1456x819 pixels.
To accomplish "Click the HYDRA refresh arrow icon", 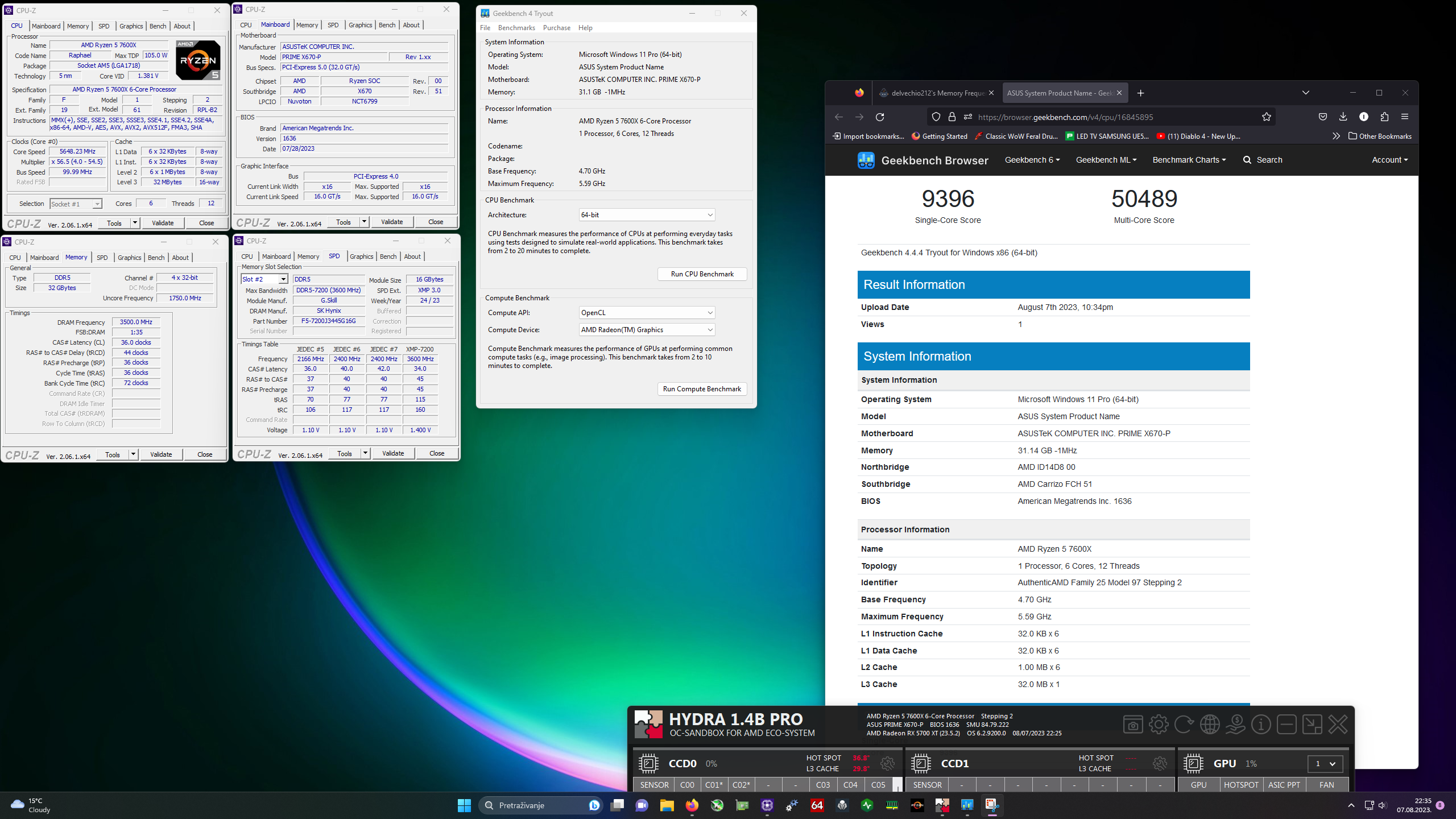I will coord(1184,725).
